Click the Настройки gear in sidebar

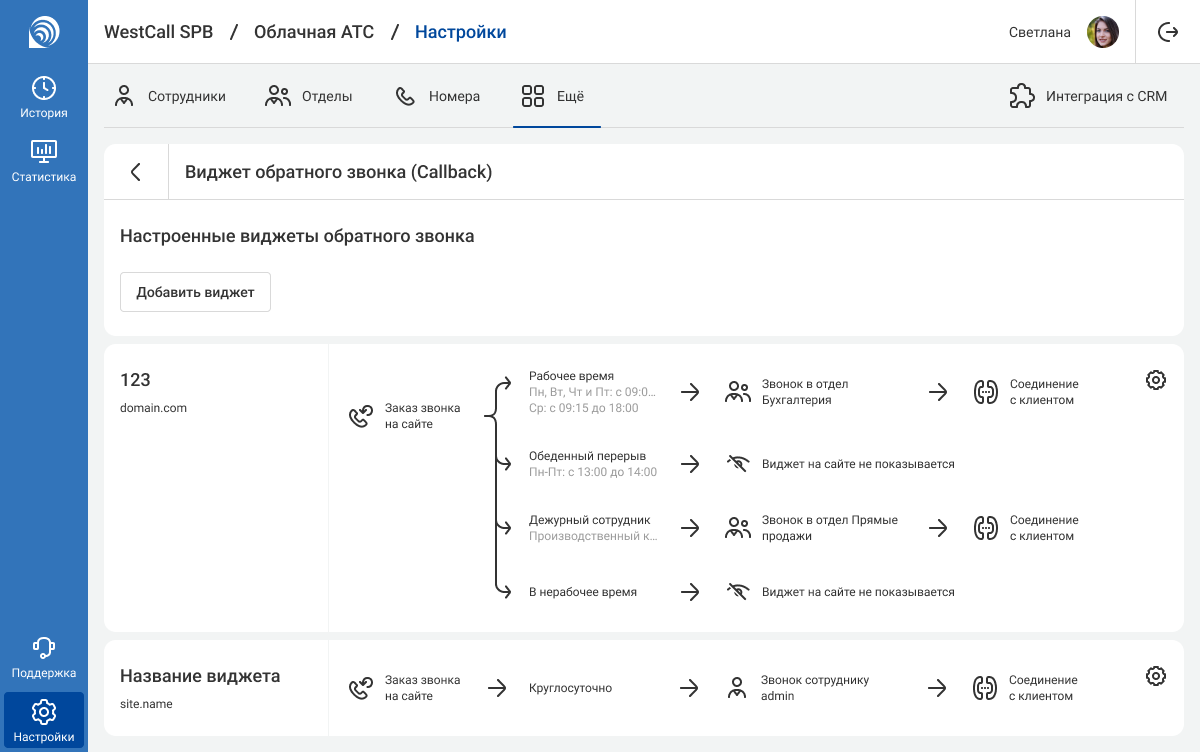44,712
